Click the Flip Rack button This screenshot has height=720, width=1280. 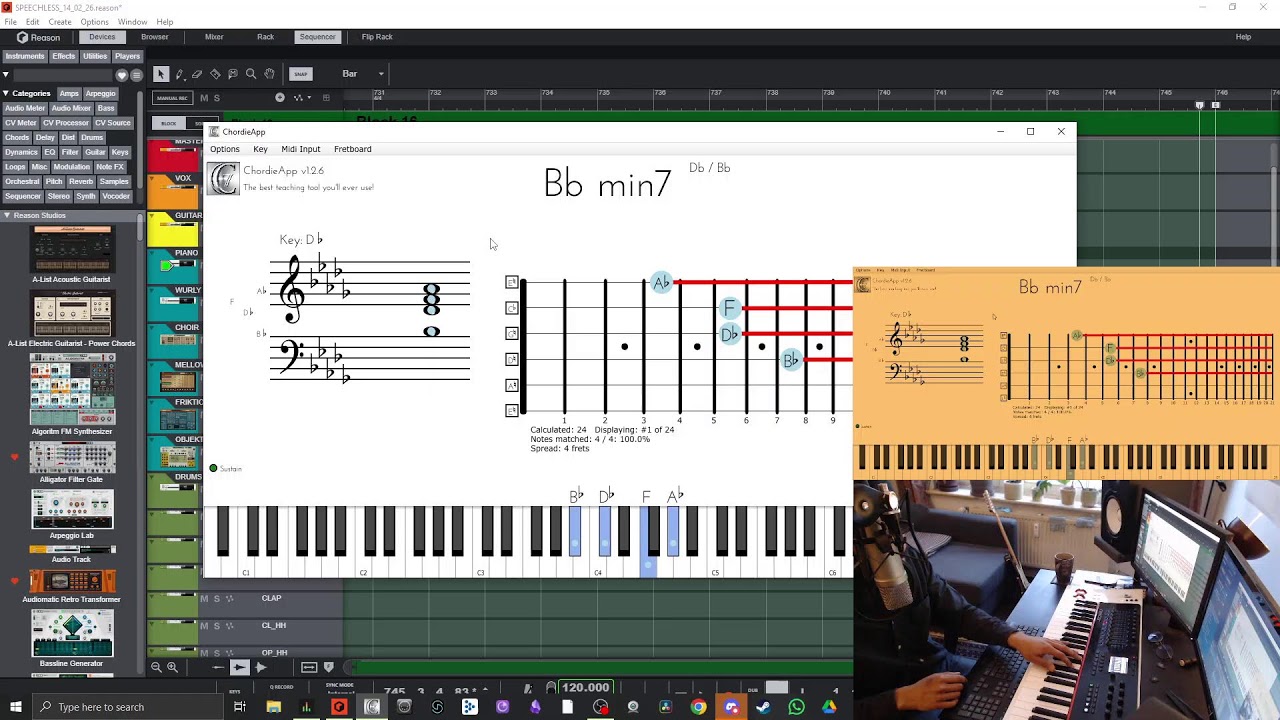pos(377,37)
